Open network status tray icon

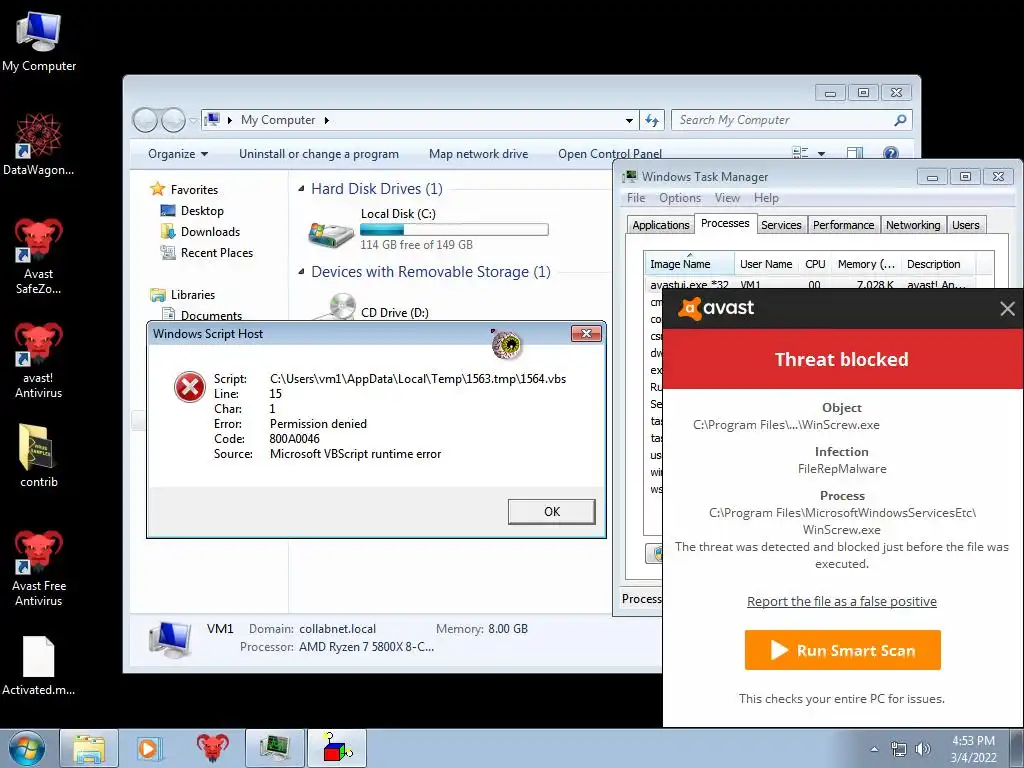[899, 749]
